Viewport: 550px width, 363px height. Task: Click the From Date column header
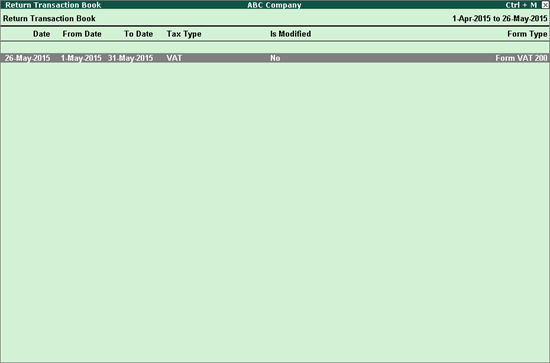coord(82,34)
